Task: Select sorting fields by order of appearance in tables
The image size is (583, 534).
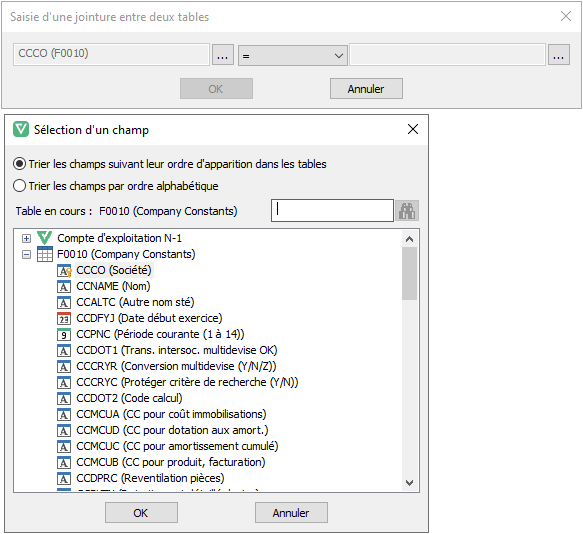Action: tap(170, 164)
